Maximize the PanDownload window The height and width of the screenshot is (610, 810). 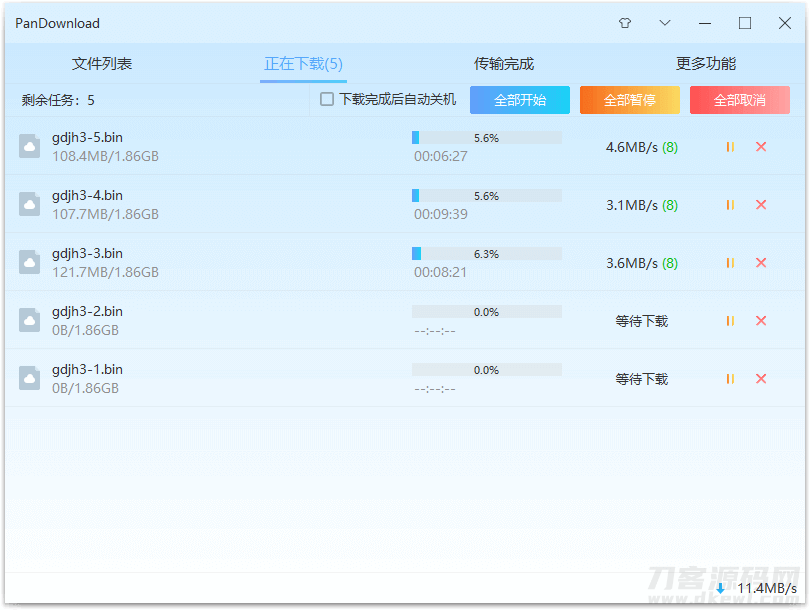(x=744, y=23)
